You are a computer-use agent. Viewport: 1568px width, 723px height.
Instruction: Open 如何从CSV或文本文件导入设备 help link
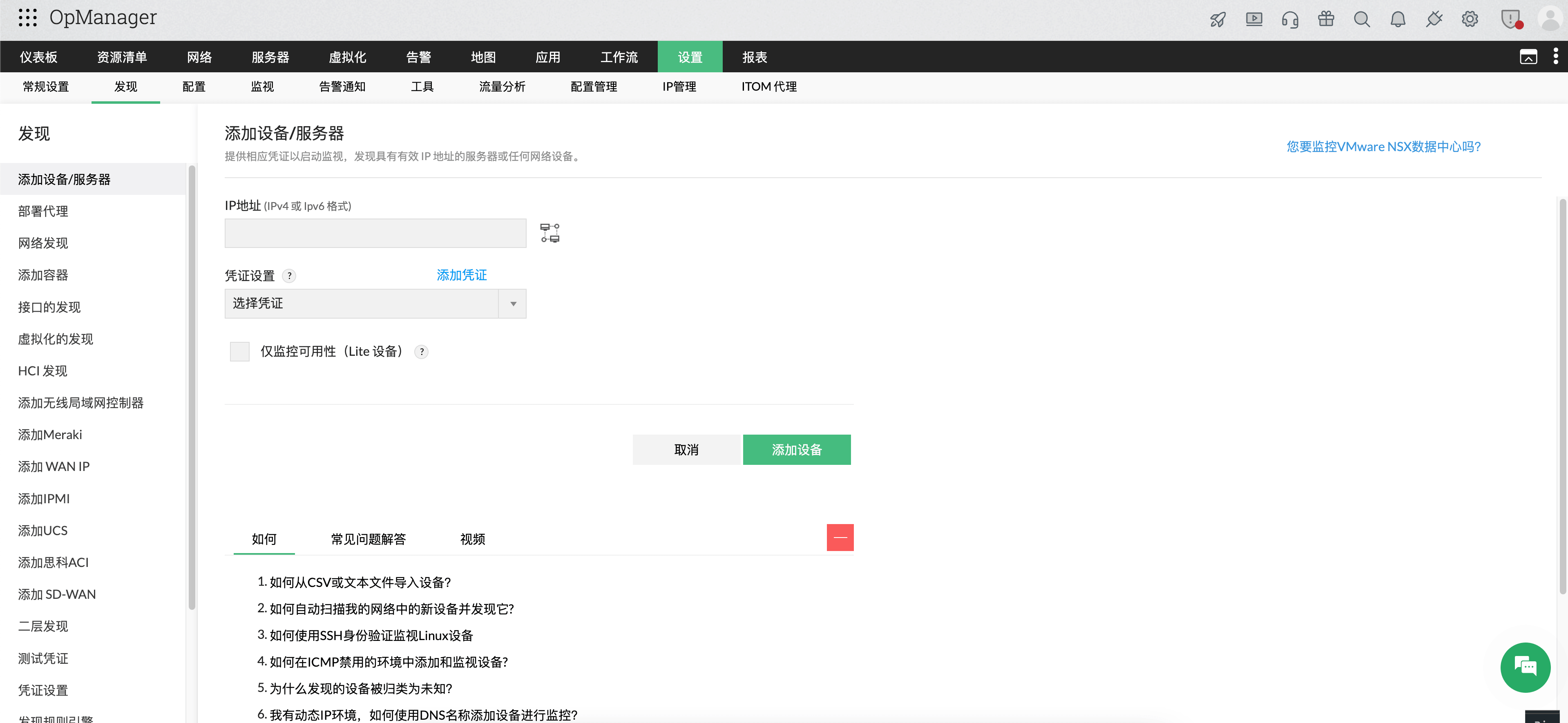(360, 582)
